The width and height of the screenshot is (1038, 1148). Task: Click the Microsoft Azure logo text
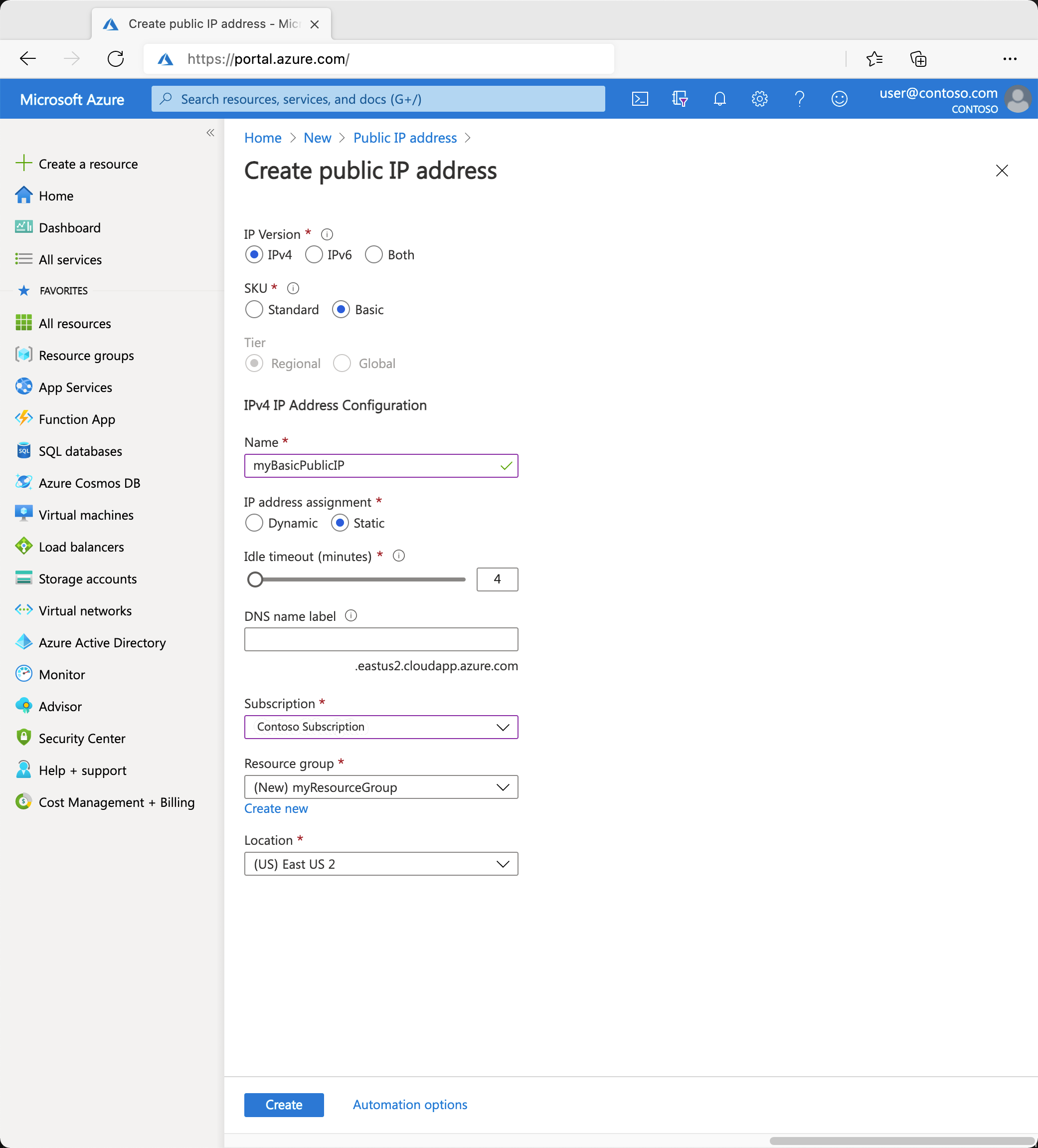pyautogui.click(x=72, y=100)
